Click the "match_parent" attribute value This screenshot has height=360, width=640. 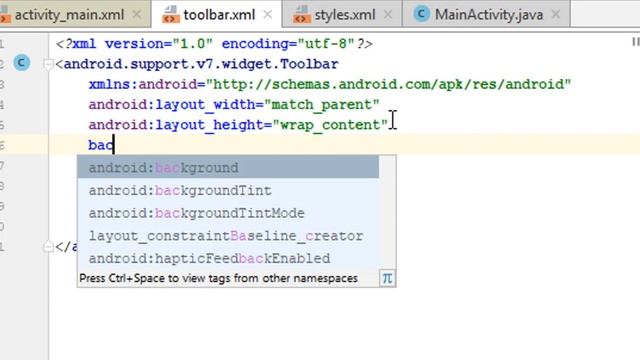(x=322, y=104)
